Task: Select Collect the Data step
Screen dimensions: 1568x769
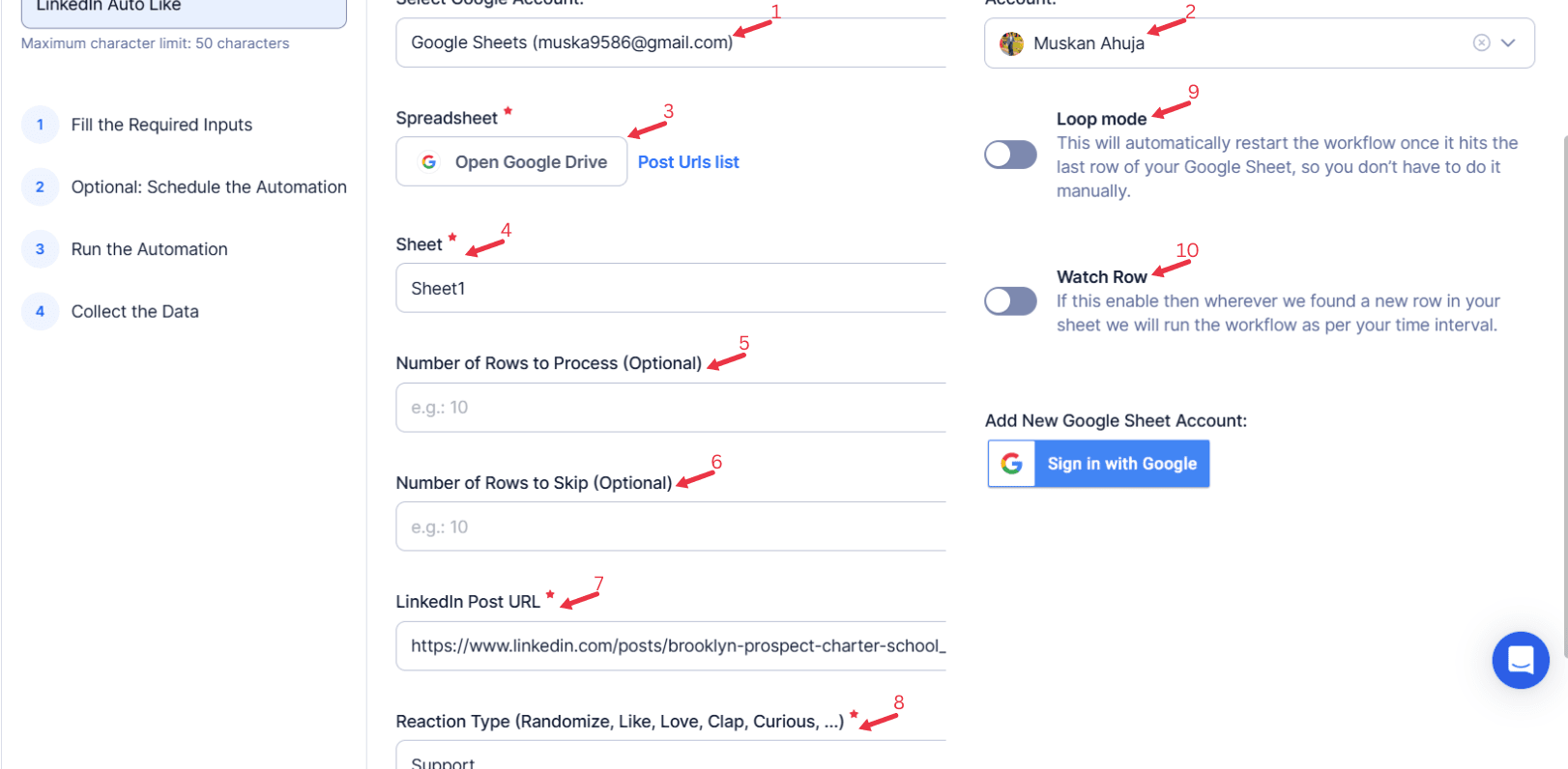Action: pos(135,311)
